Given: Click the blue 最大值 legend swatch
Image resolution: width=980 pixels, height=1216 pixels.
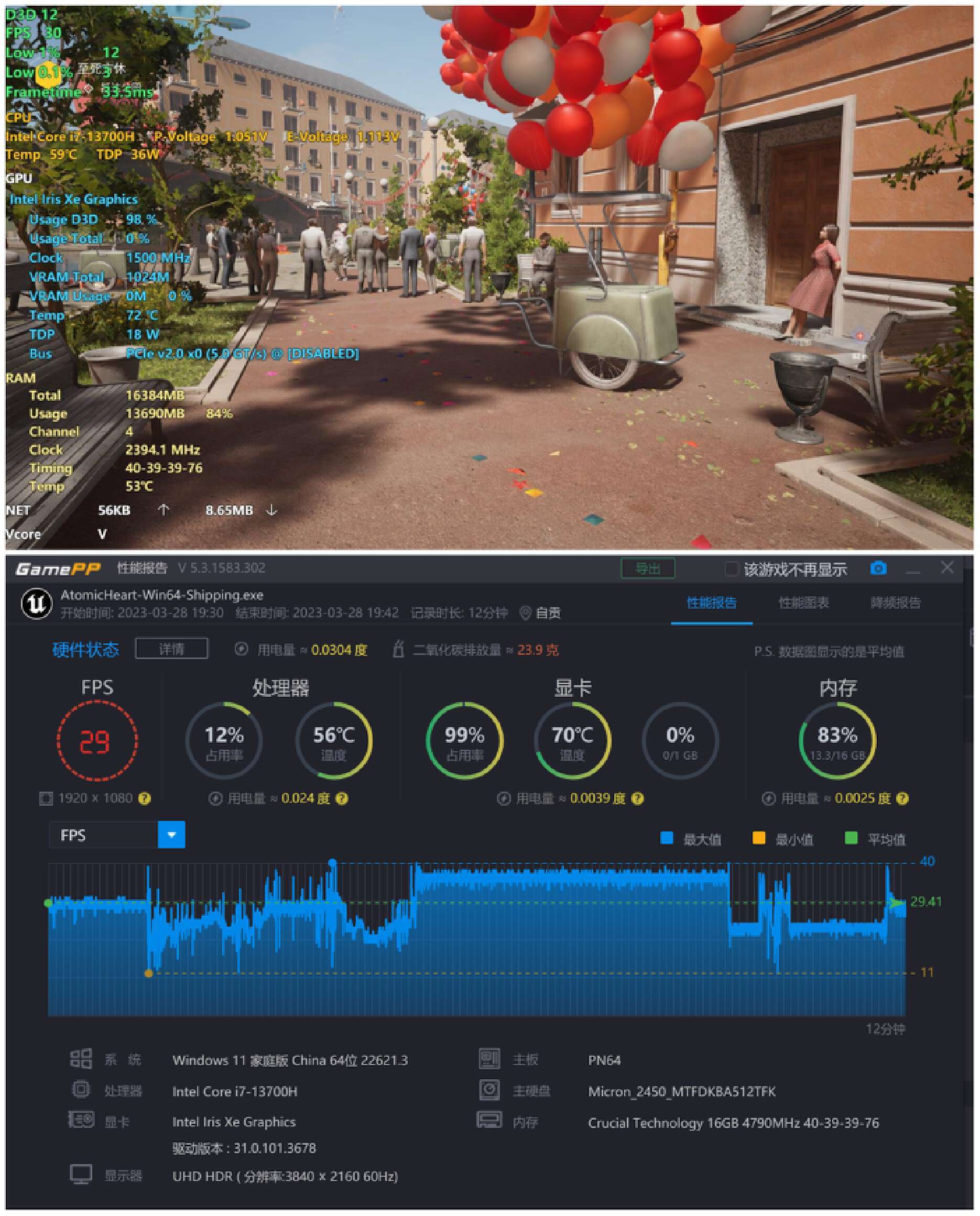Looking at the screenshot, I should (667, 838).
